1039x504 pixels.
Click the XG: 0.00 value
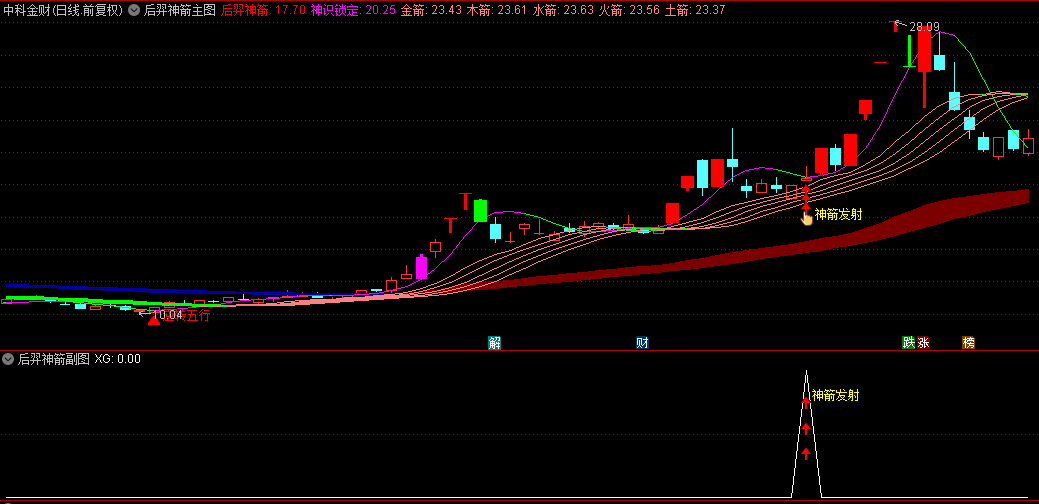(117, 359)
